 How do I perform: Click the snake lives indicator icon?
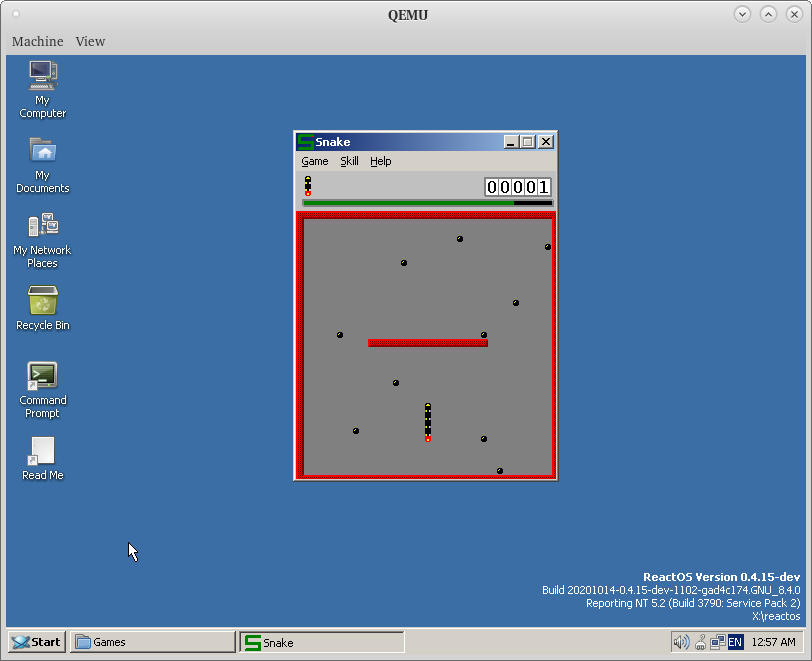308,185
